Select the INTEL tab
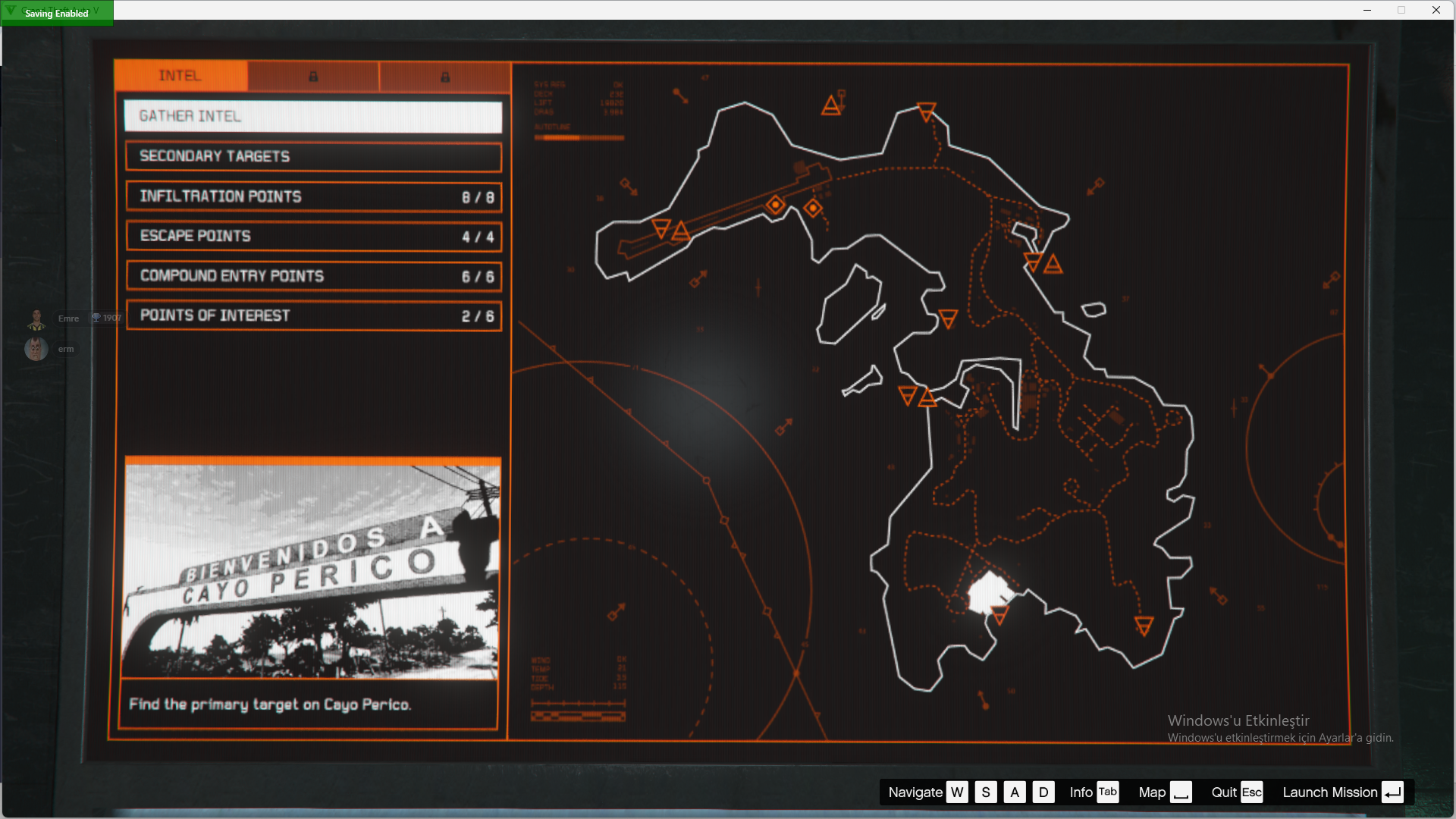 pos(180,76)
